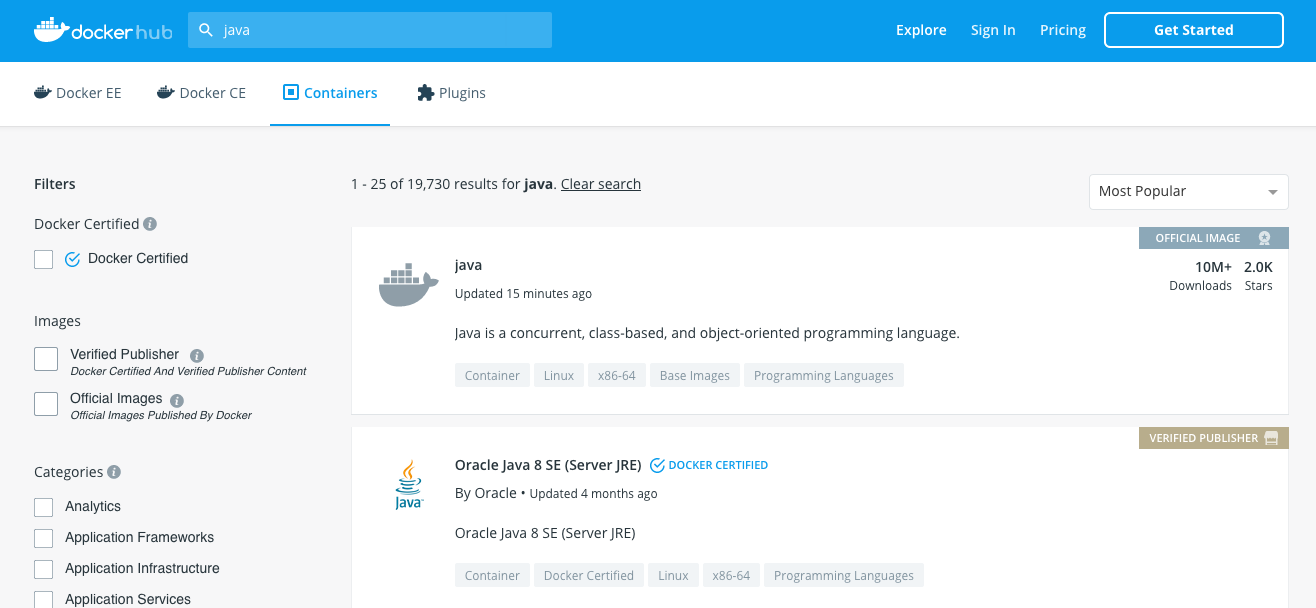
Task: Click the info icon next to Verified Publisher
Action: [x=197, y=355]
